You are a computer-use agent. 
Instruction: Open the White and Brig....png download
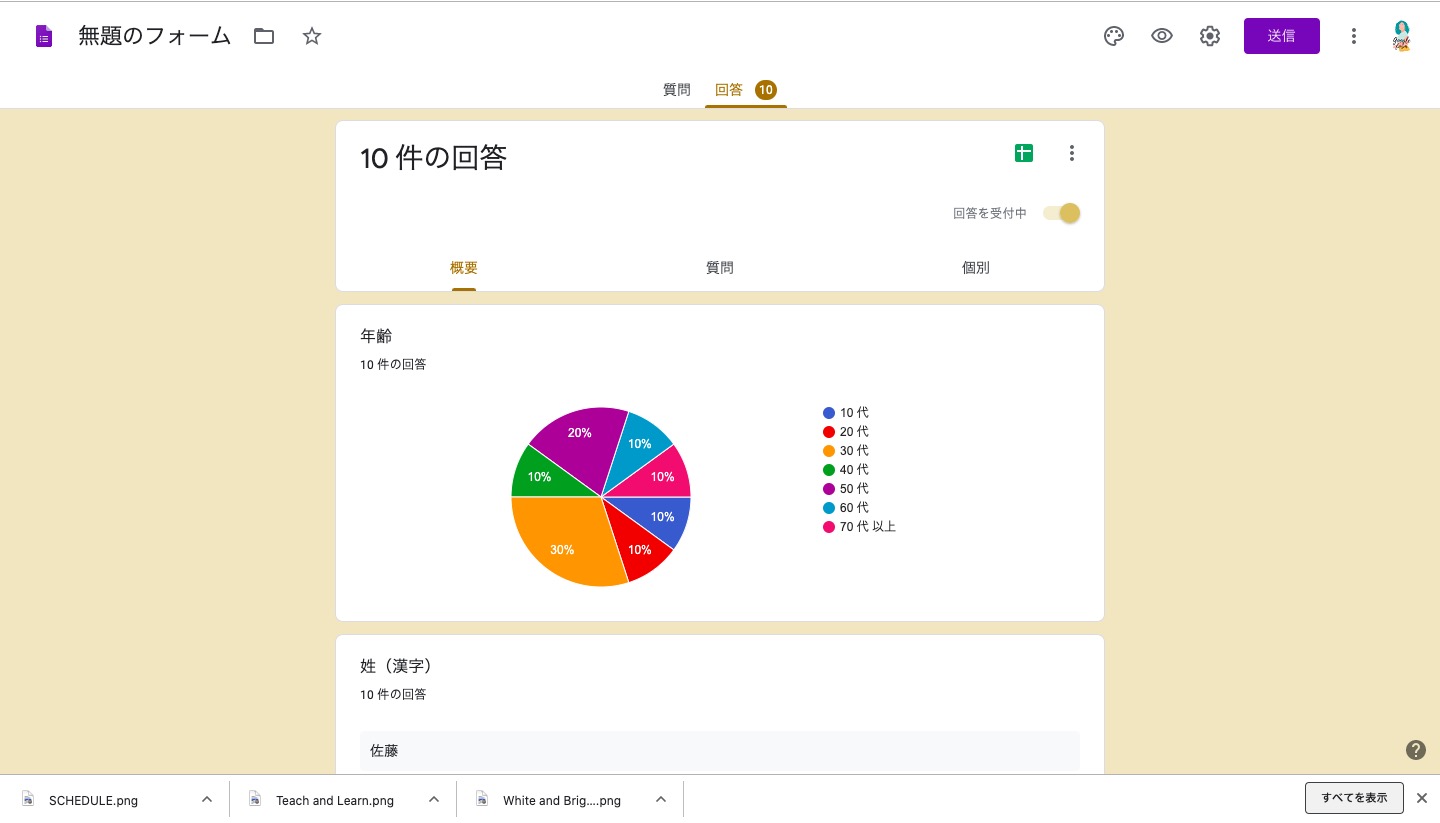(x=561, y=800)
